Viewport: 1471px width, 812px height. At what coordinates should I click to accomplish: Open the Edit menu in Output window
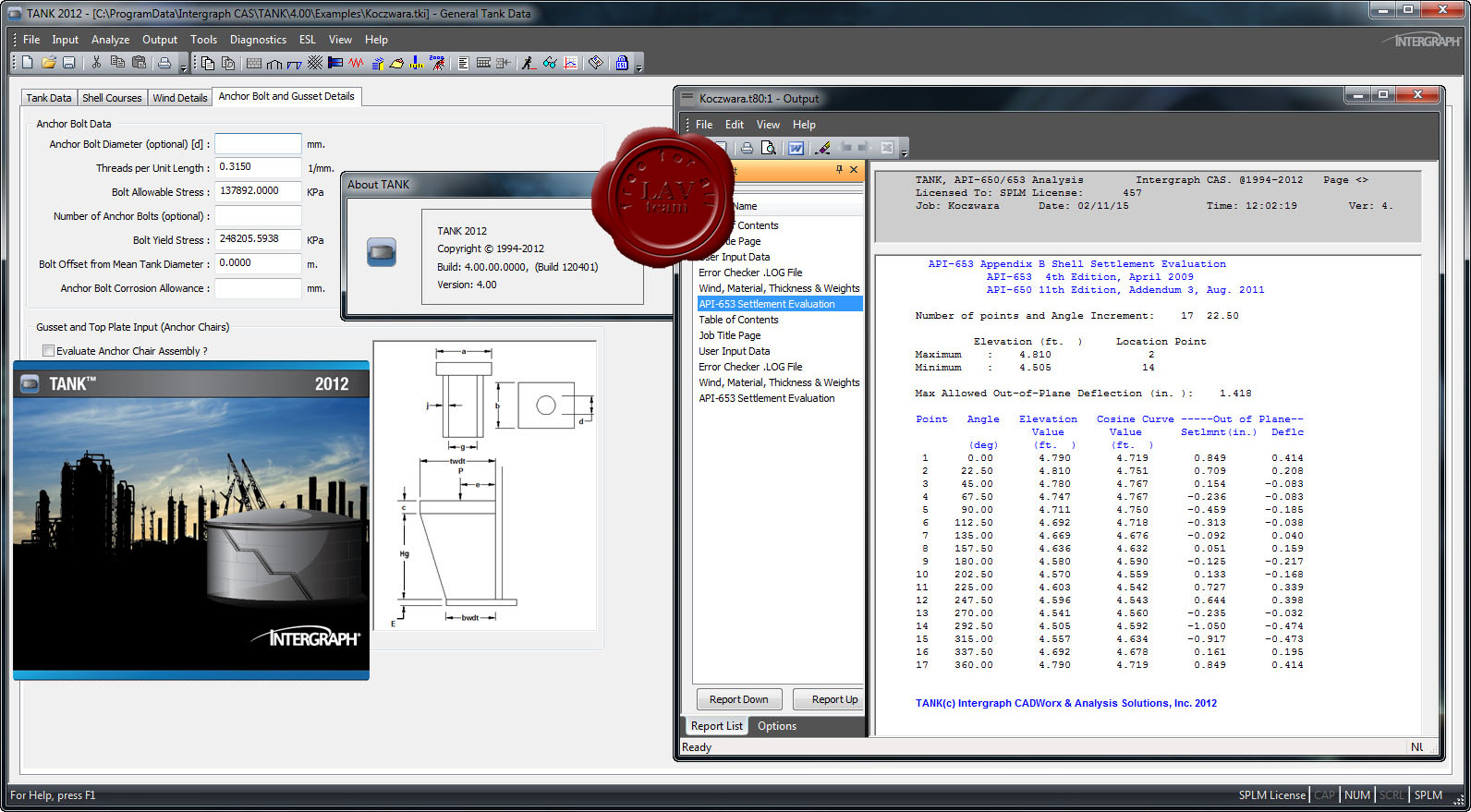click(x=735, y=125)
